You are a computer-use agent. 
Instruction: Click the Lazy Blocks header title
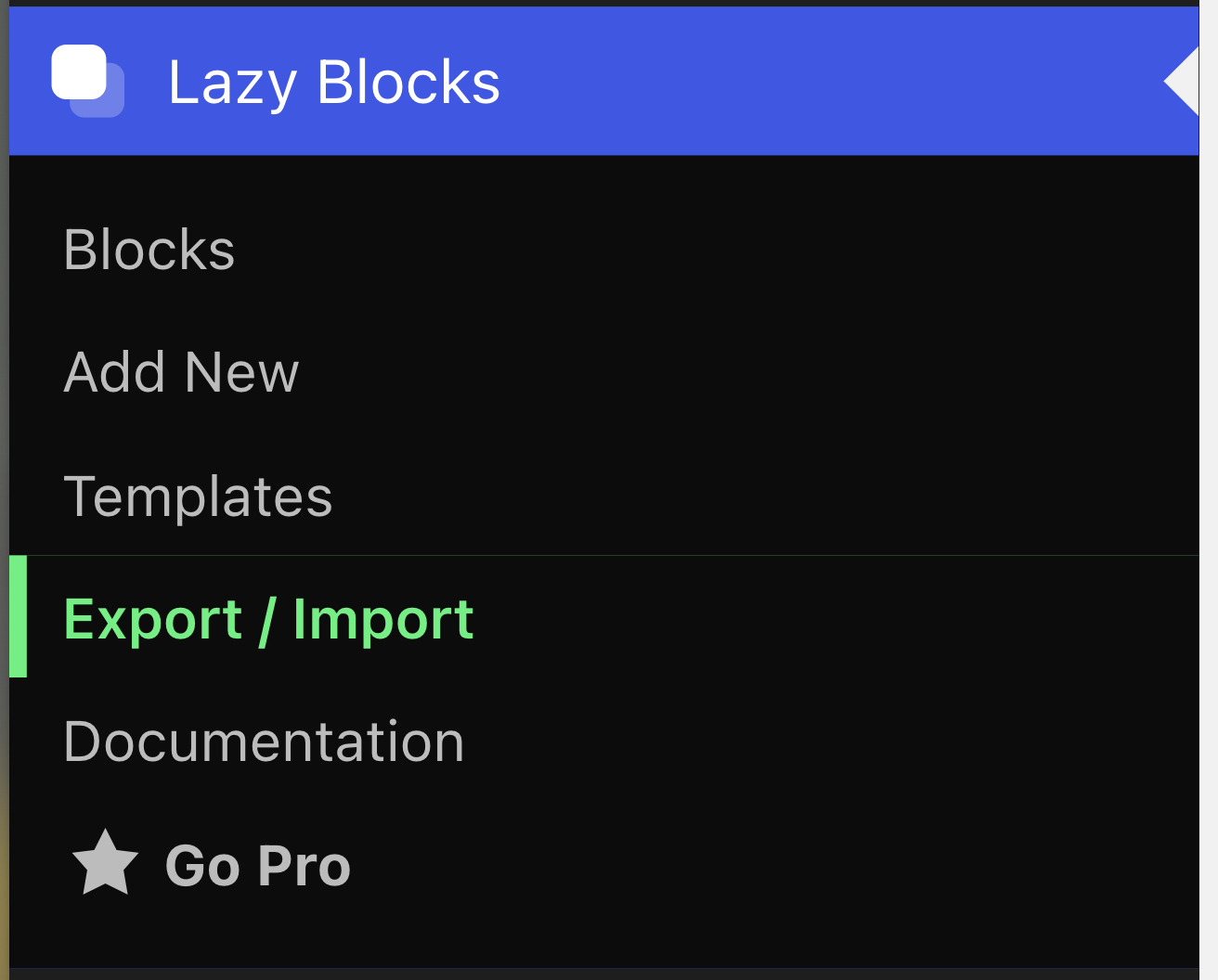click(x=333, y=82)
